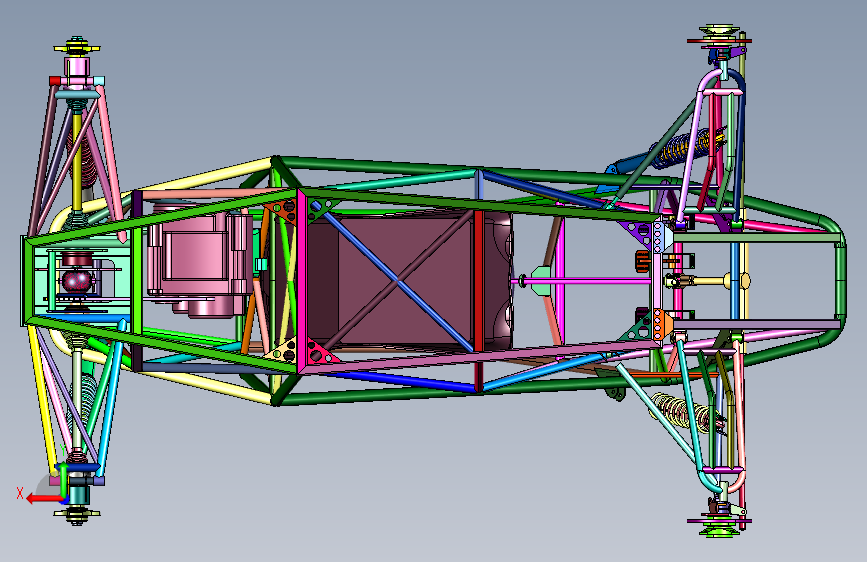867x562 pixels.
Task: Select the upper rear wheel hub
Action: tap(77, 46)
